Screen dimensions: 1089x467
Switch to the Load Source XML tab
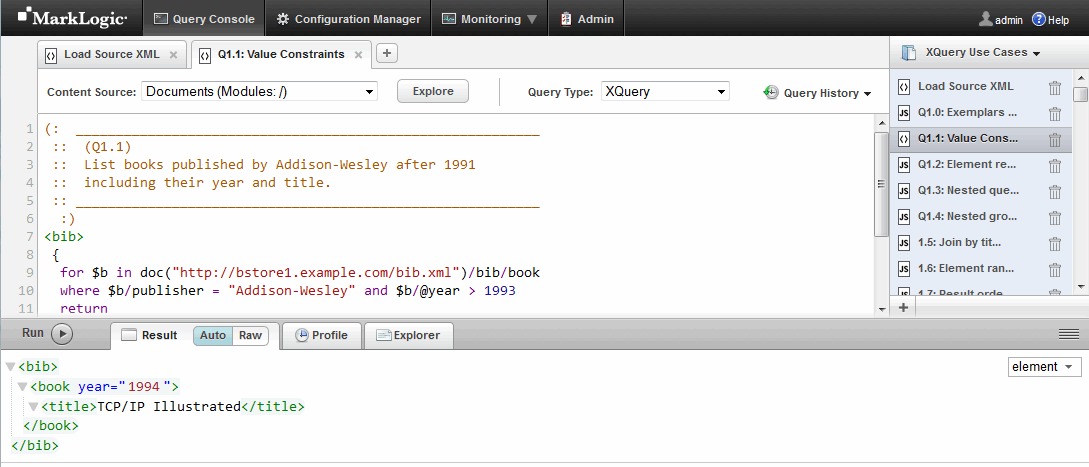point(111,54)
